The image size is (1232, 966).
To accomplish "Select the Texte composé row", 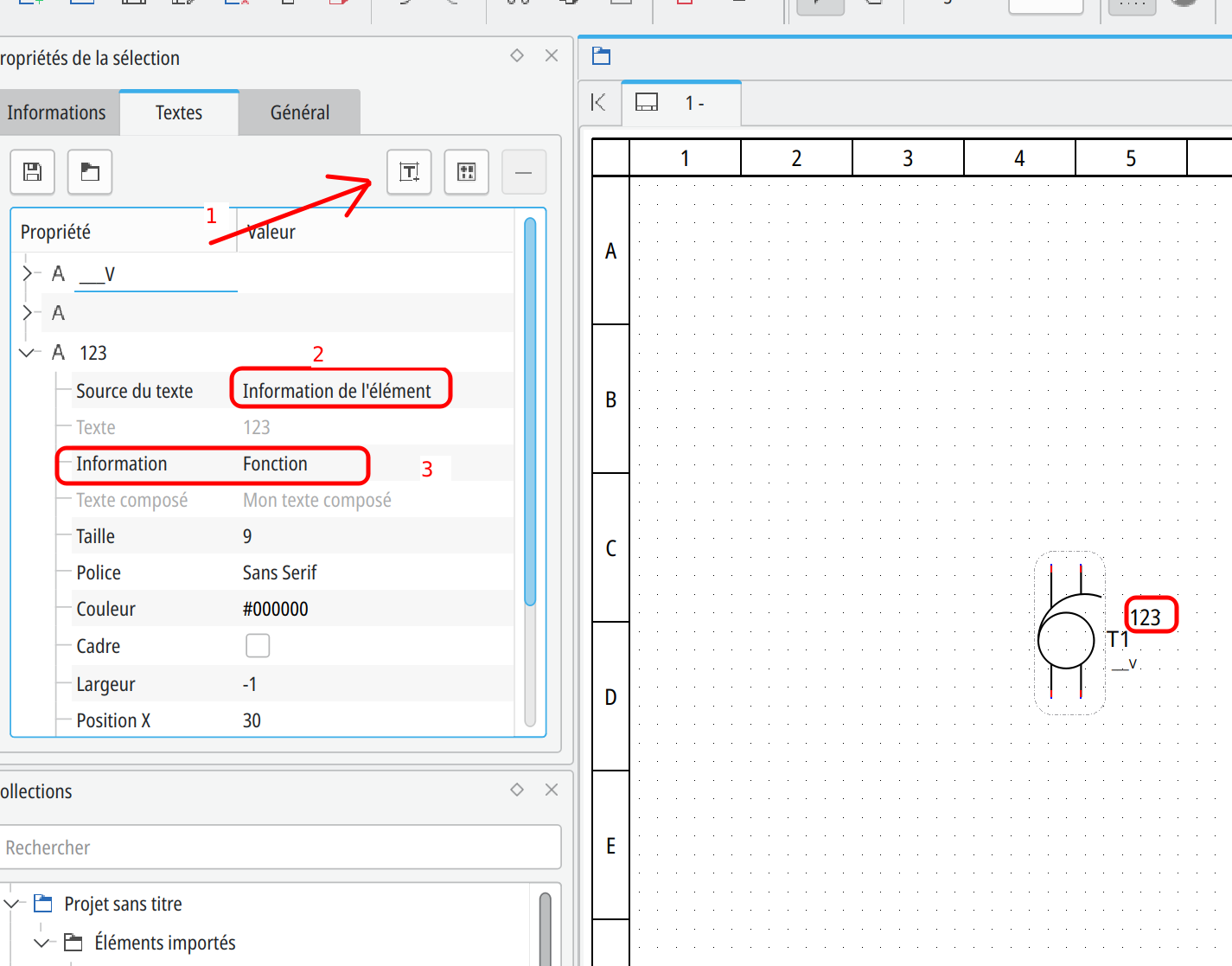I will 285,500.
